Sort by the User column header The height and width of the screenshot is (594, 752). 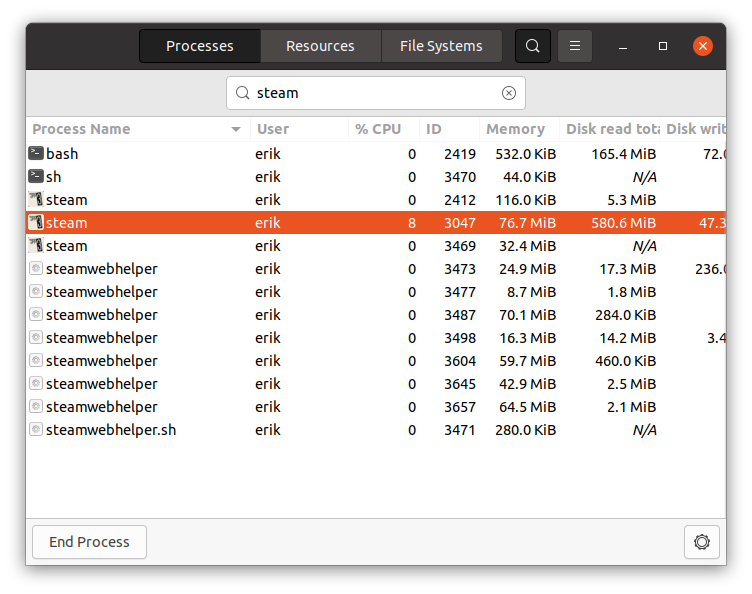[x=299, y=129]
